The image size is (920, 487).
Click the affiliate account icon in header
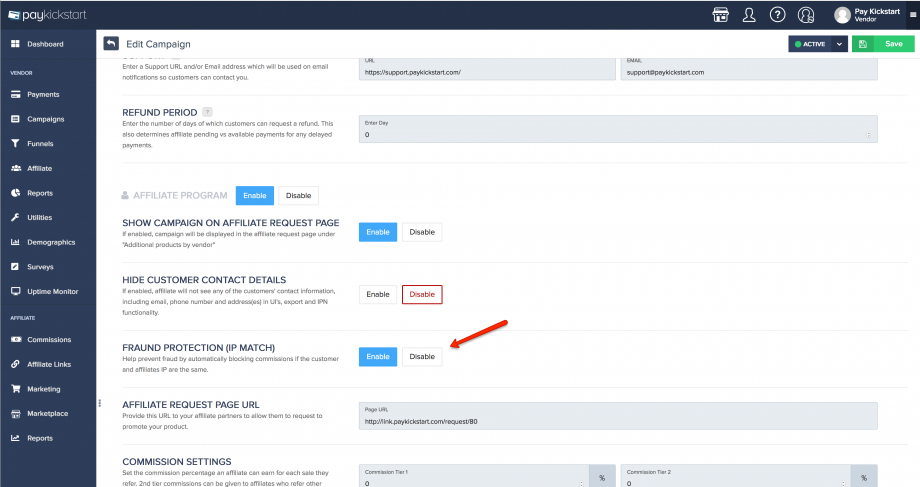[806, 14]
